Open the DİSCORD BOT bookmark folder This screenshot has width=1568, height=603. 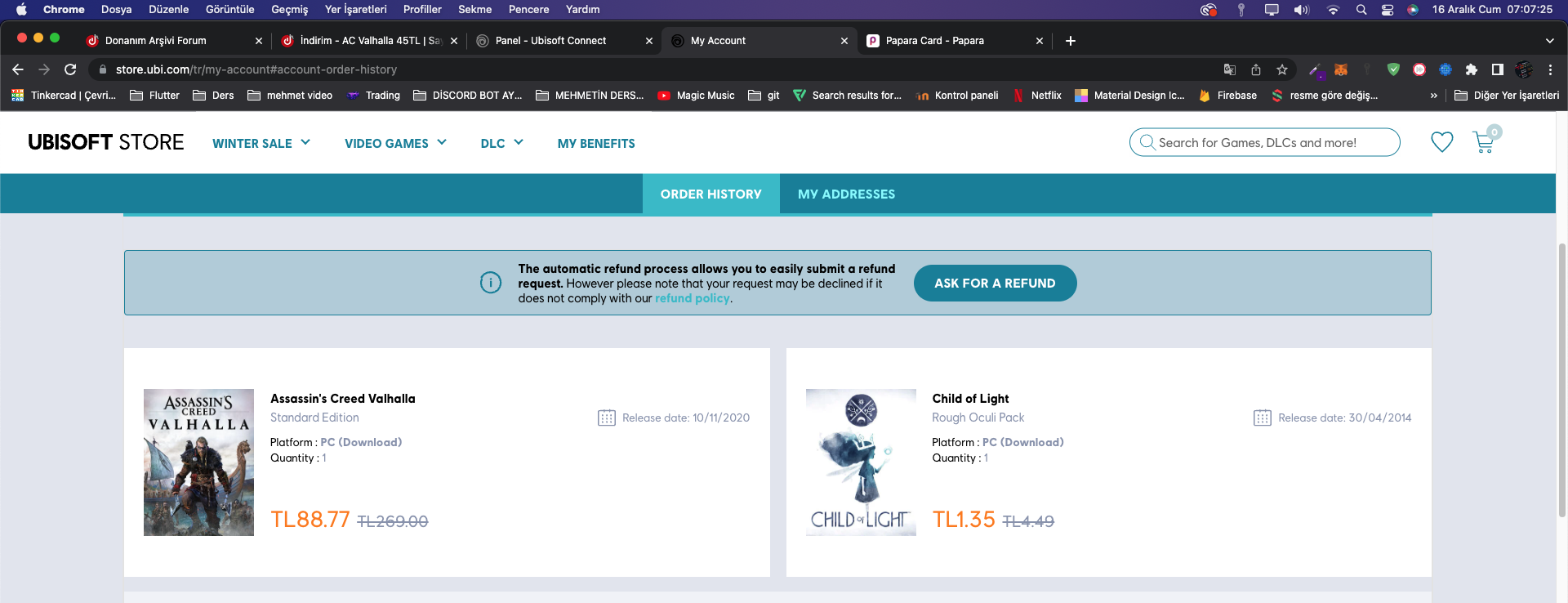click(x=468, y=96)
